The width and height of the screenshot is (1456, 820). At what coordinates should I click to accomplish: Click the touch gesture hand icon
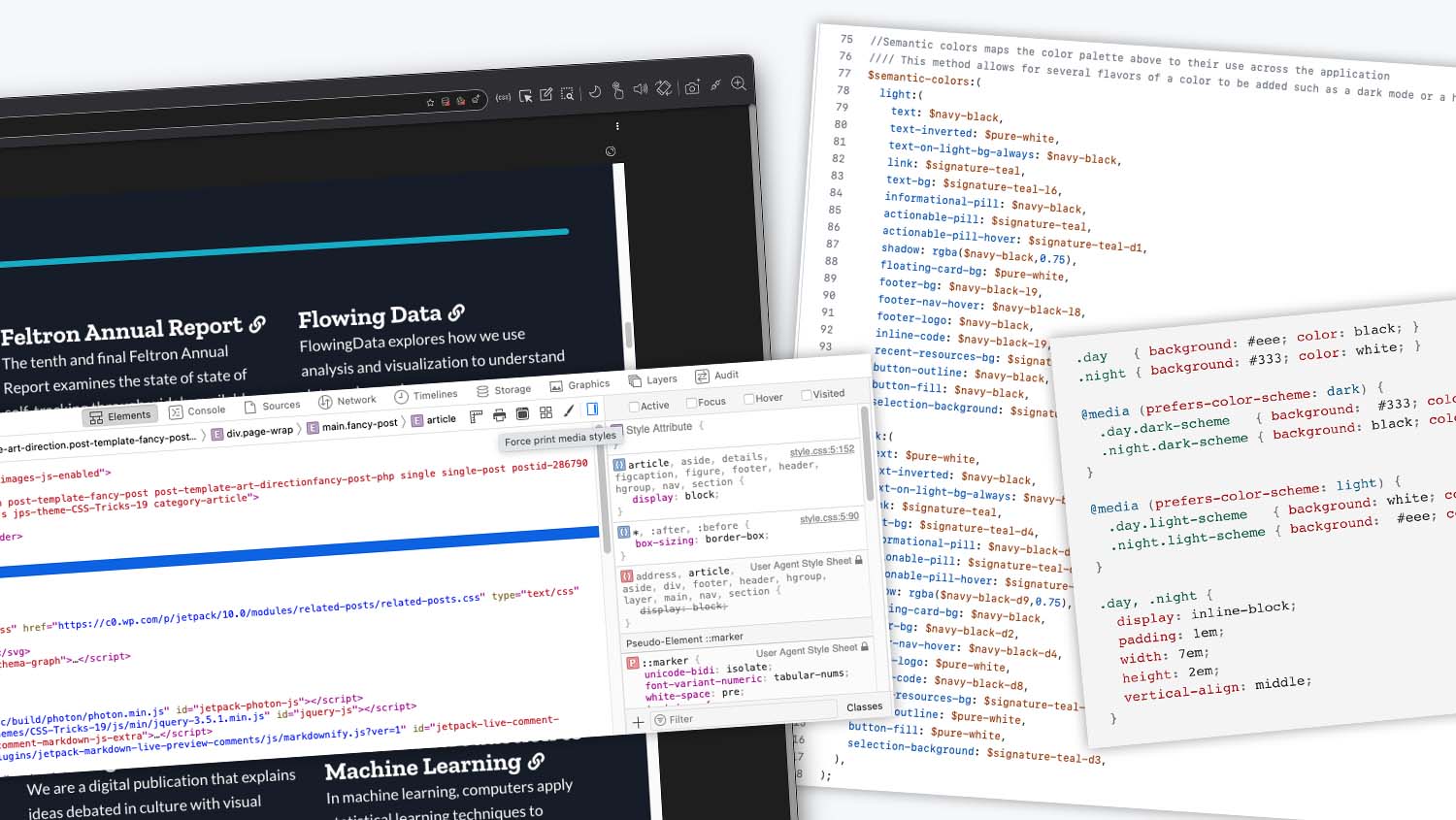click(x=617, y=90)
